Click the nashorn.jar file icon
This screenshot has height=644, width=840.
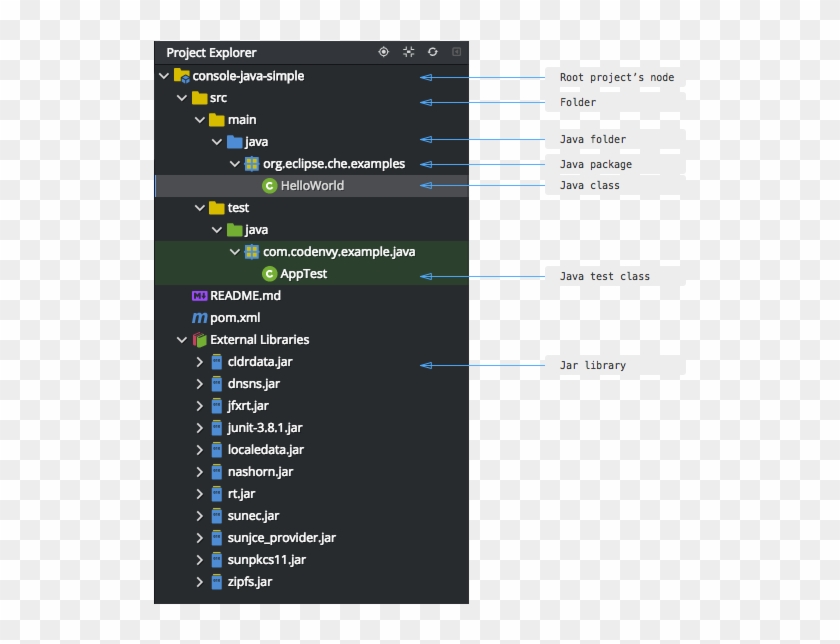(216, 472)
